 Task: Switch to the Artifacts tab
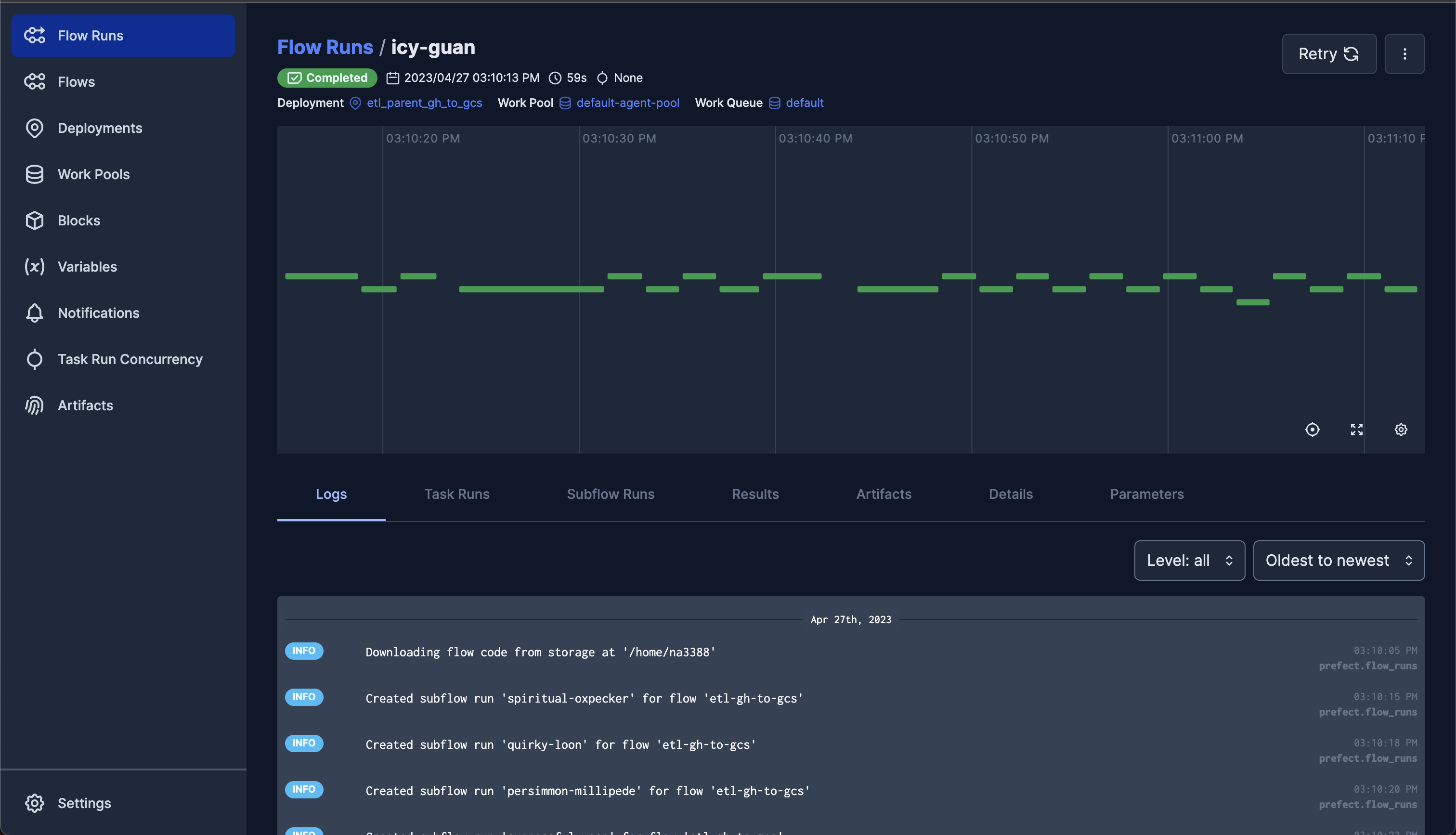(884, 495)
